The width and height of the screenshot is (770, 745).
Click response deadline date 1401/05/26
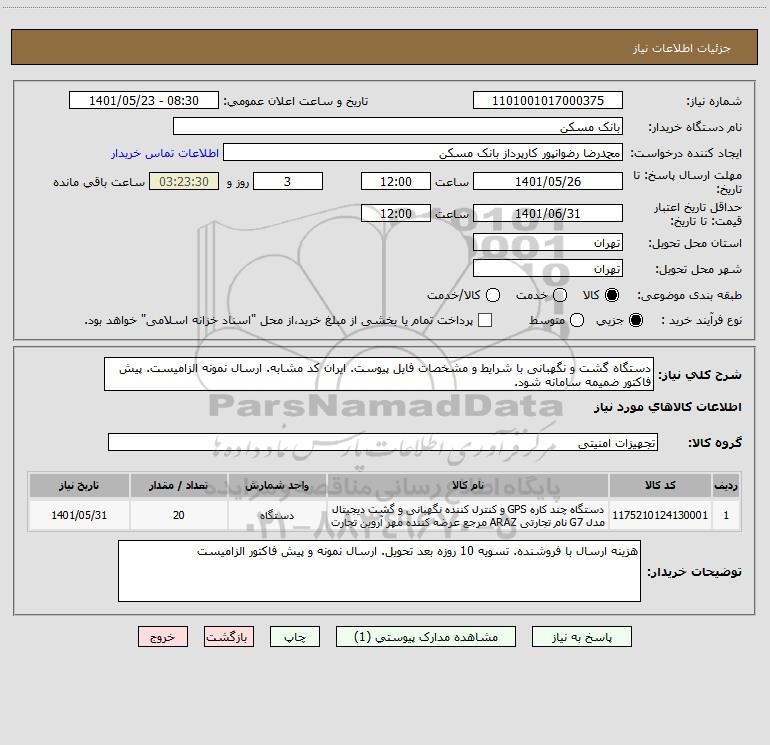[548, 181]
